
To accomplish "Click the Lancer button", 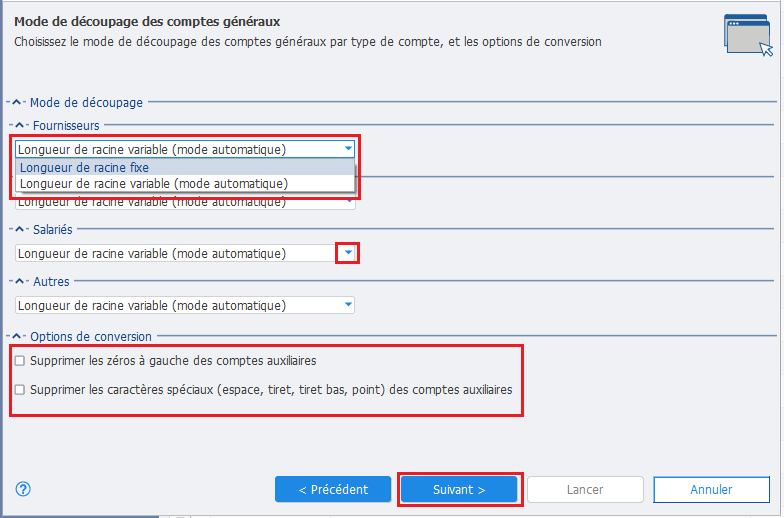I will 585,489.
